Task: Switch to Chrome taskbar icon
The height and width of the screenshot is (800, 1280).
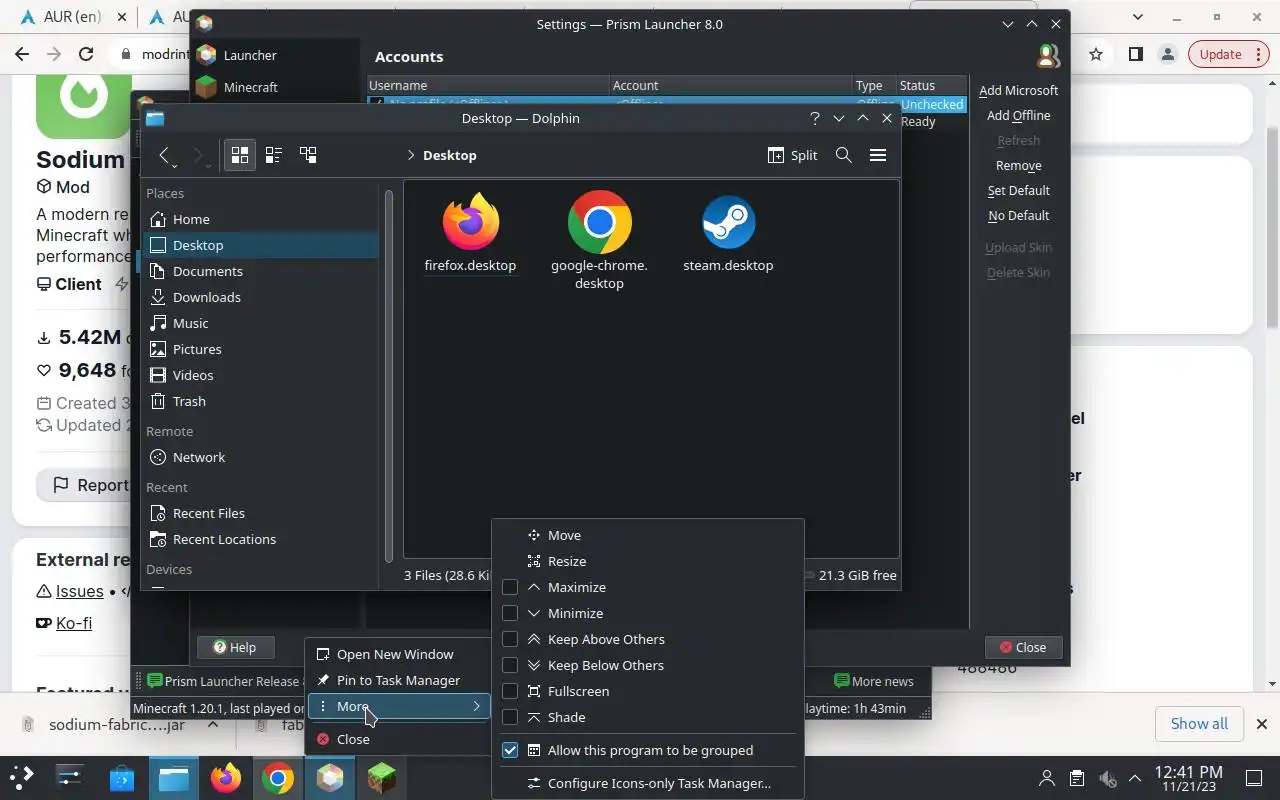Action: [278, 777]
